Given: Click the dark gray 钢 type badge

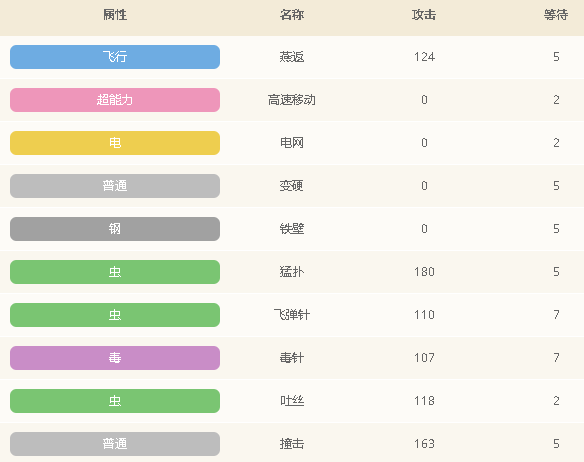Looking at the screenshot, I should point(115,229).
